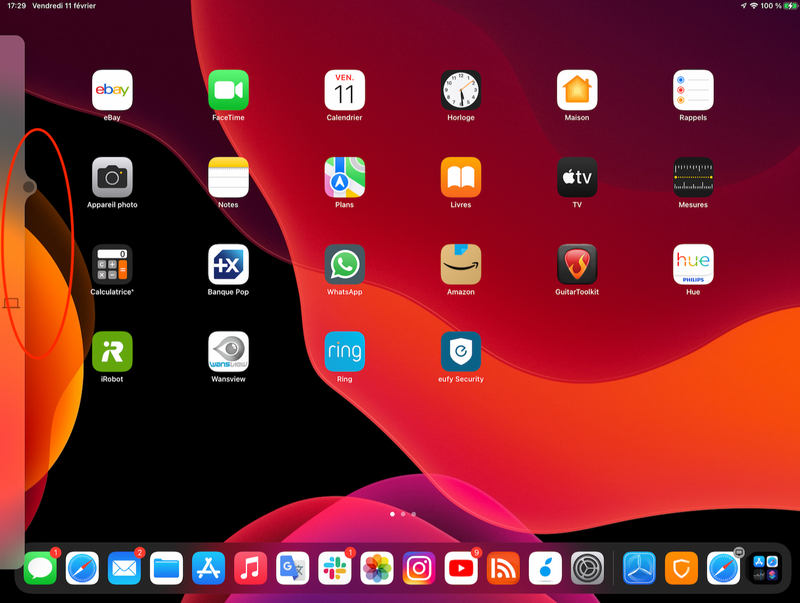The height and width of the screenshot is (603, 800).
Task: Open Google Translate in the dock
Action: pyautogui.click(x=292, y=568)
